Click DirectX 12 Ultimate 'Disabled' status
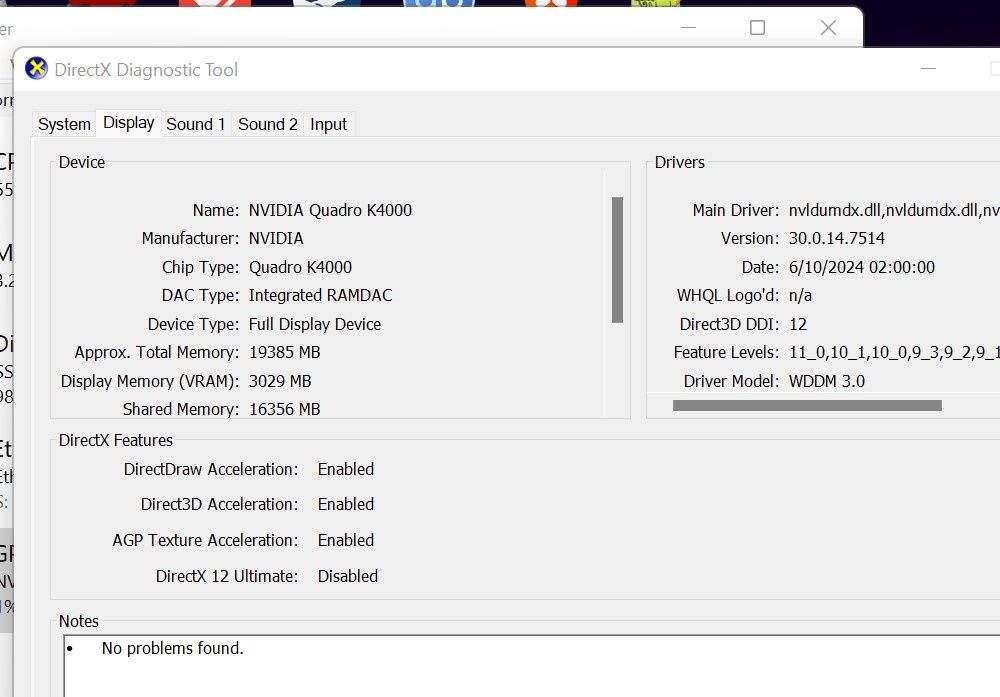The image size is (1000, 697). [348, 576]
